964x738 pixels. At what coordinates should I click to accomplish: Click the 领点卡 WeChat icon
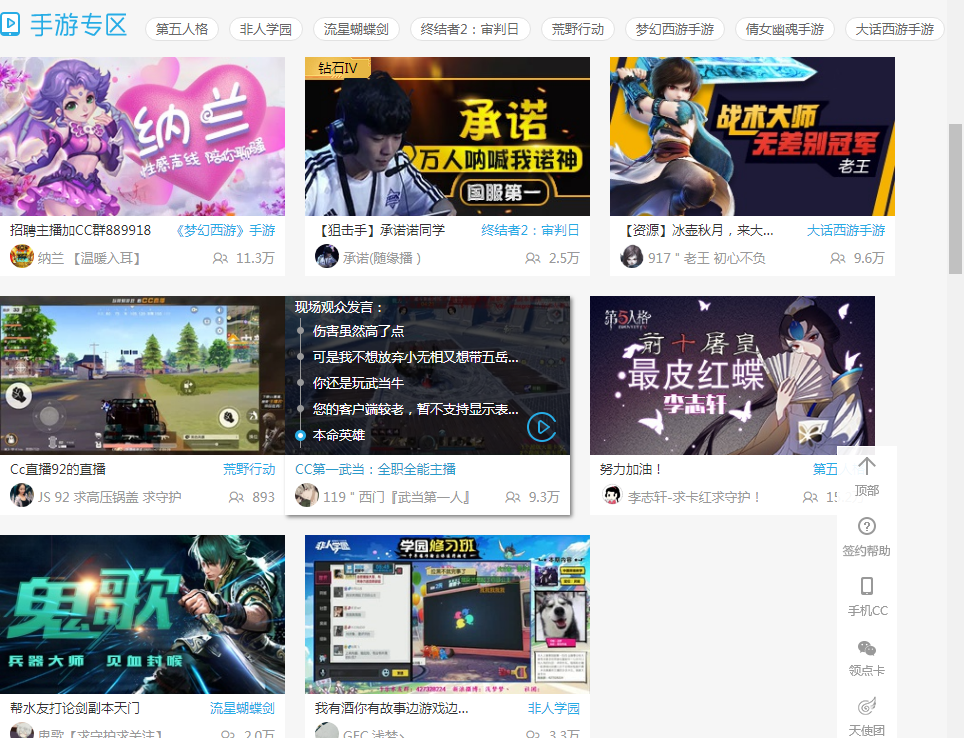pyautogui.click(x=867, y=648)
